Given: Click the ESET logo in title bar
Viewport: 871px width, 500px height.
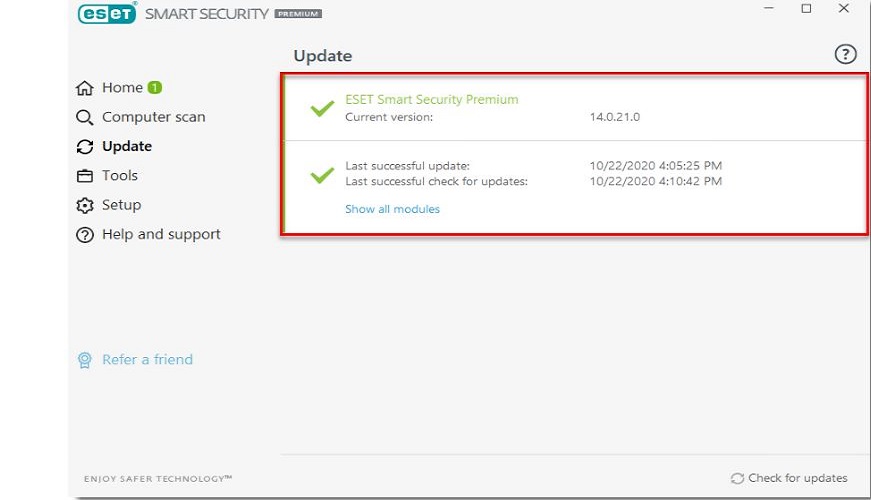Looking at the screenshot, I should (107, 14).
